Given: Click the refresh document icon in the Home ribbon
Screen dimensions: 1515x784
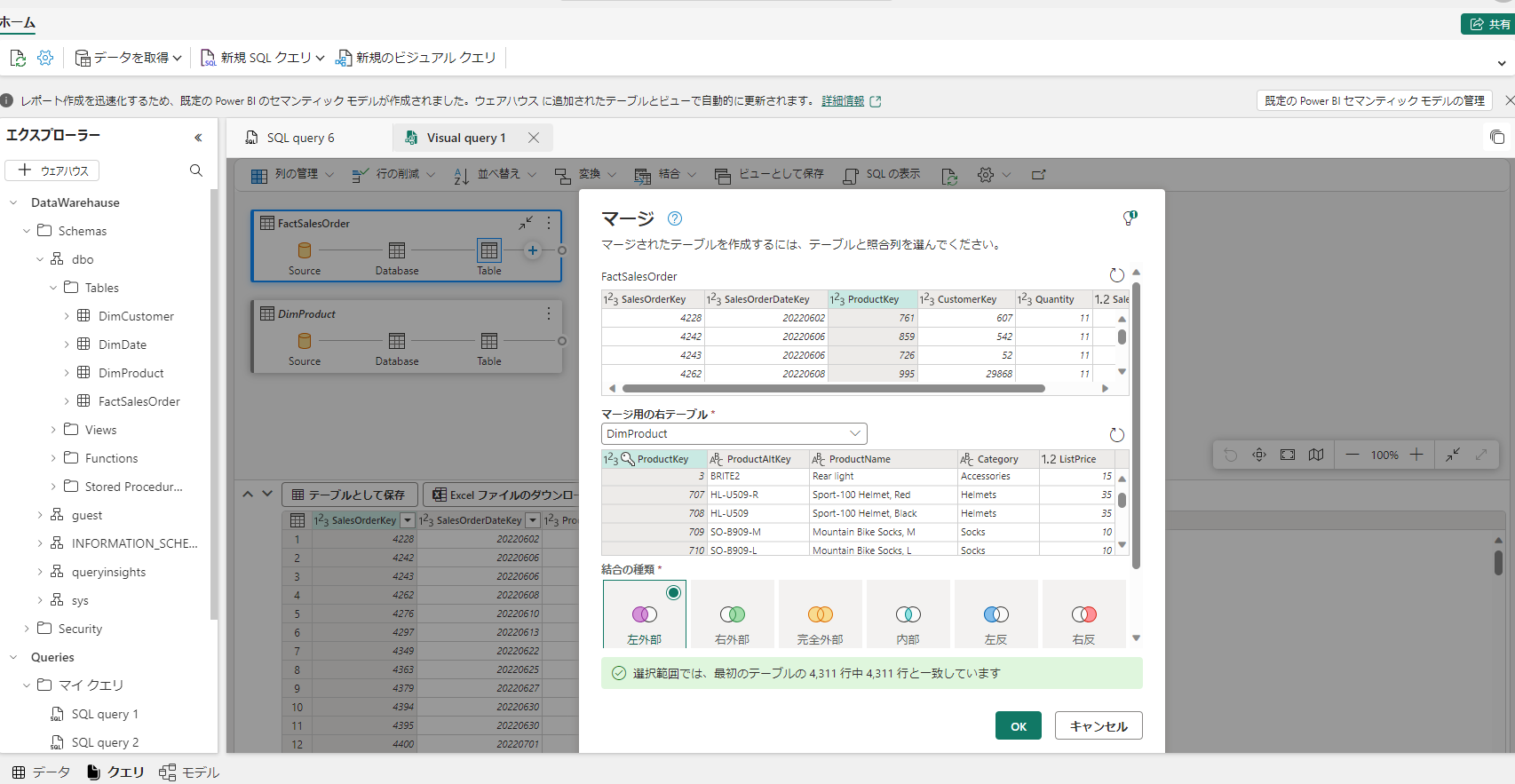Looking at the screenshot, I should tap(18, 58).
